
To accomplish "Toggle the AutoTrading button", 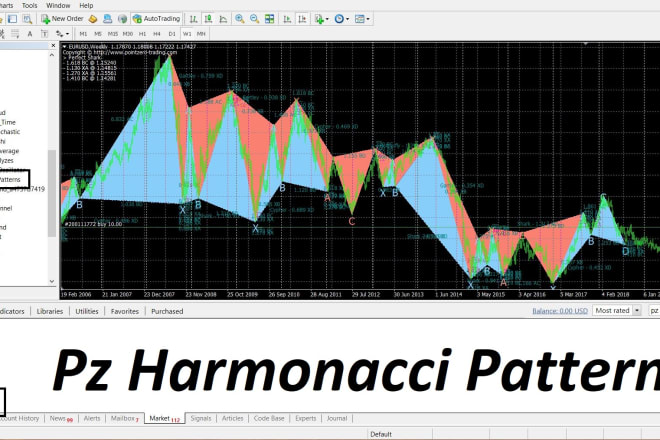I will click(x=156, y=19).
